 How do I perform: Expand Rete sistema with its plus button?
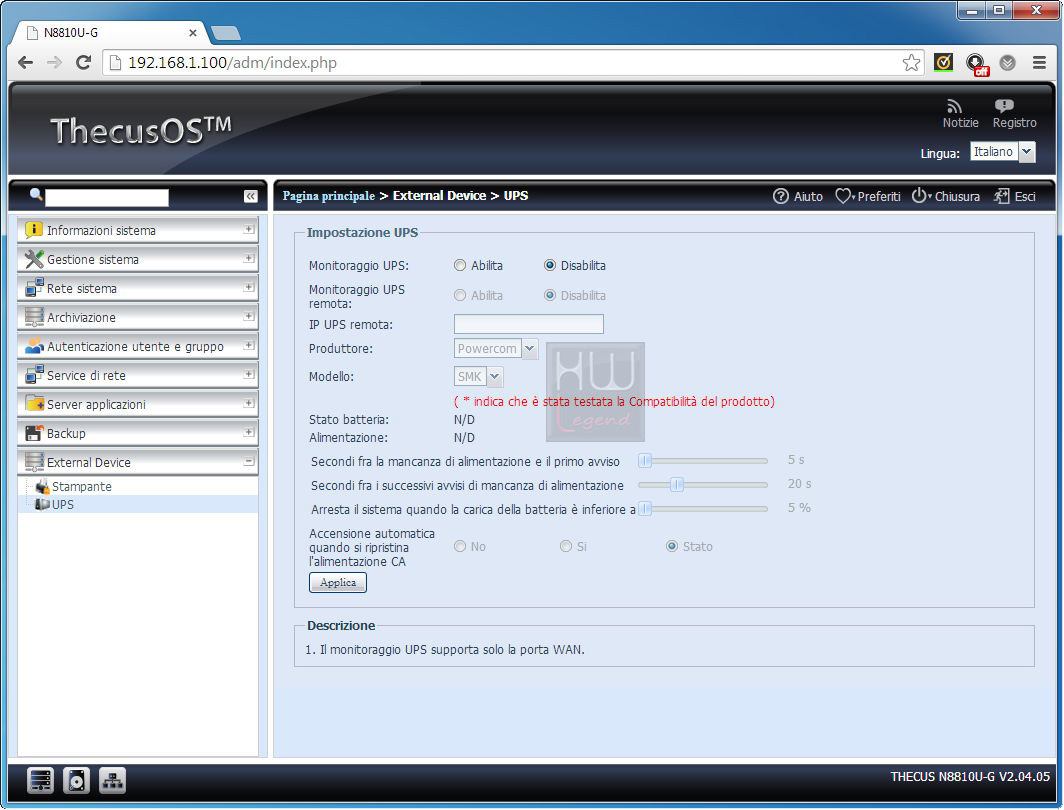(248, 287)
